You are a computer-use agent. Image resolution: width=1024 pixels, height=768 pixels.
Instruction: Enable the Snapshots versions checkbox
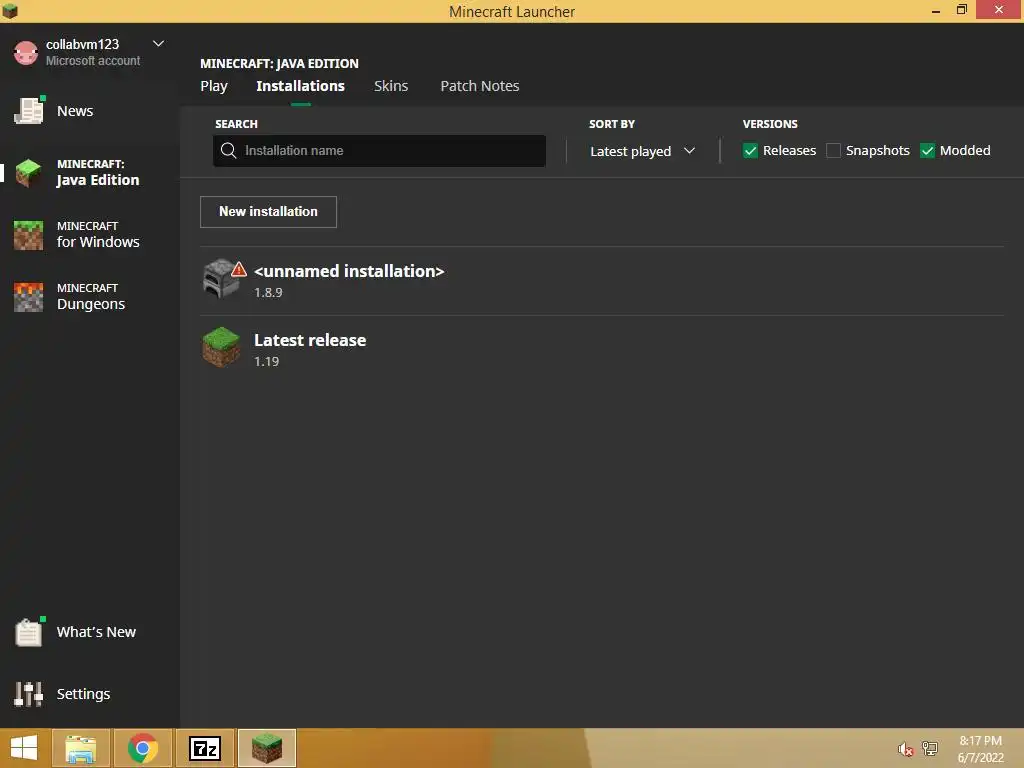[x=833, y=151]
